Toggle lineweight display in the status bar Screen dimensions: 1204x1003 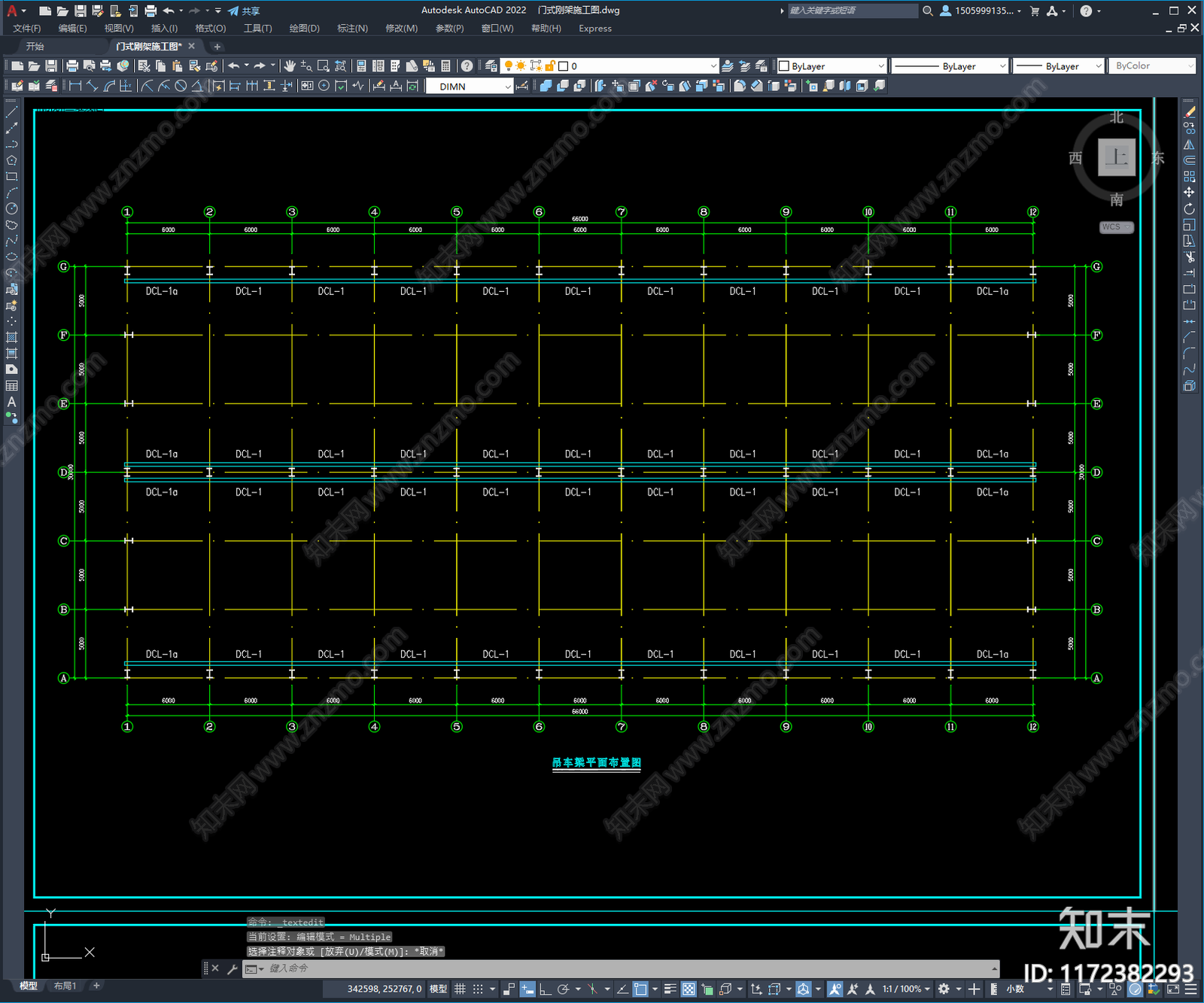[670, 989]
